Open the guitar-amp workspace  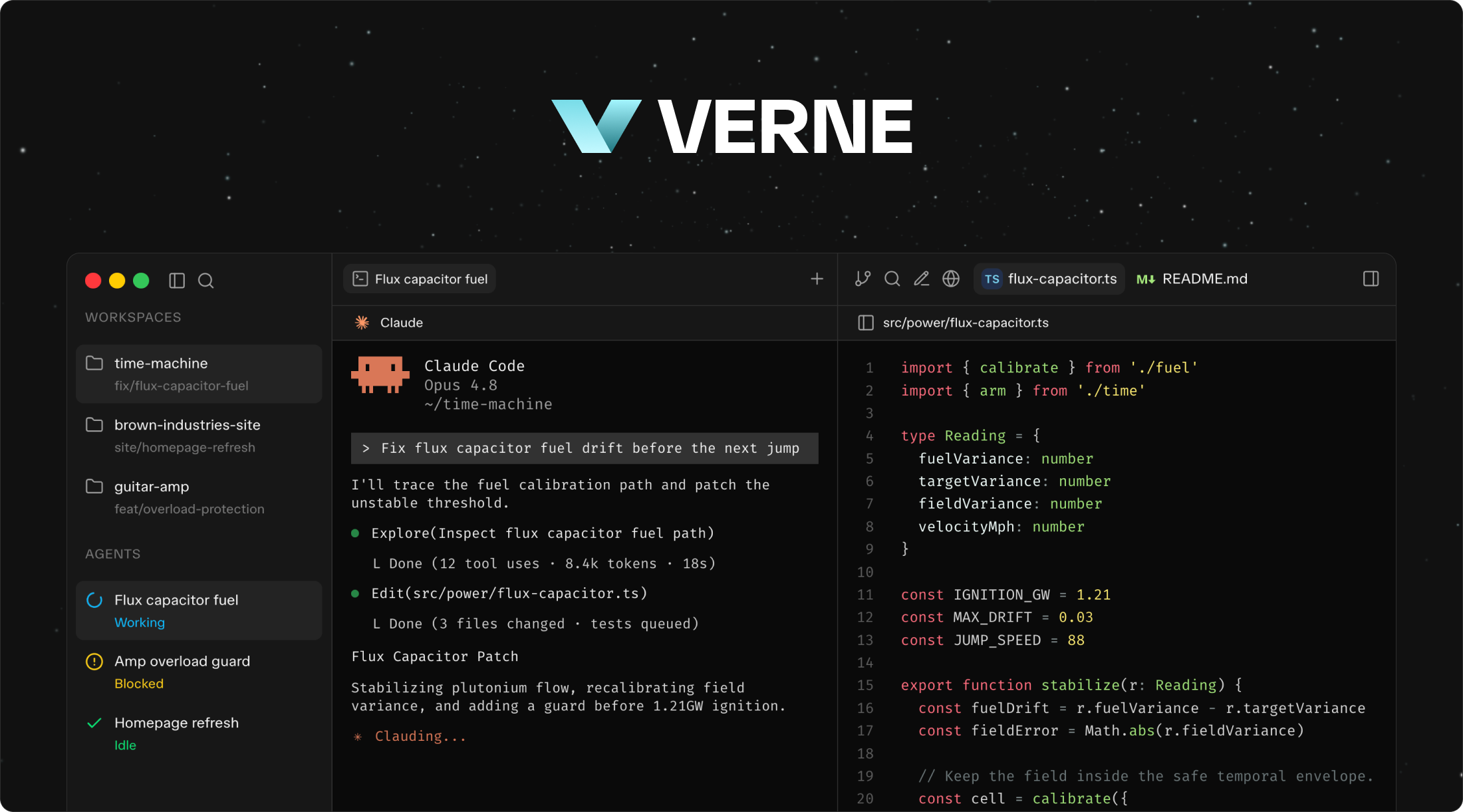(199, 497)
